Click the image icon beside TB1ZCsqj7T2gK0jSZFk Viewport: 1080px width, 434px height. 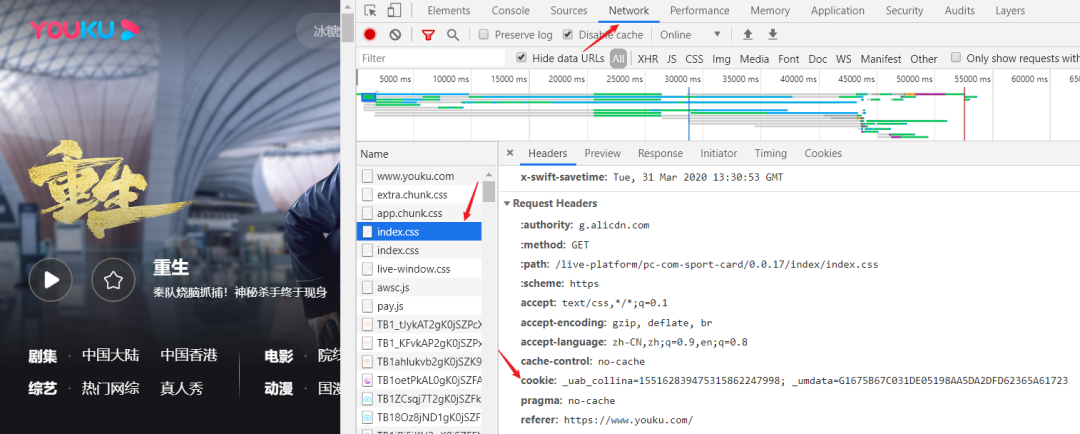click(367, 398)
